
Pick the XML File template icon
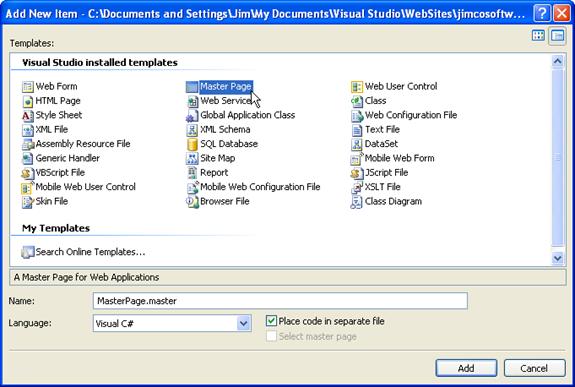pyautogui.click(x=28, y=129)
